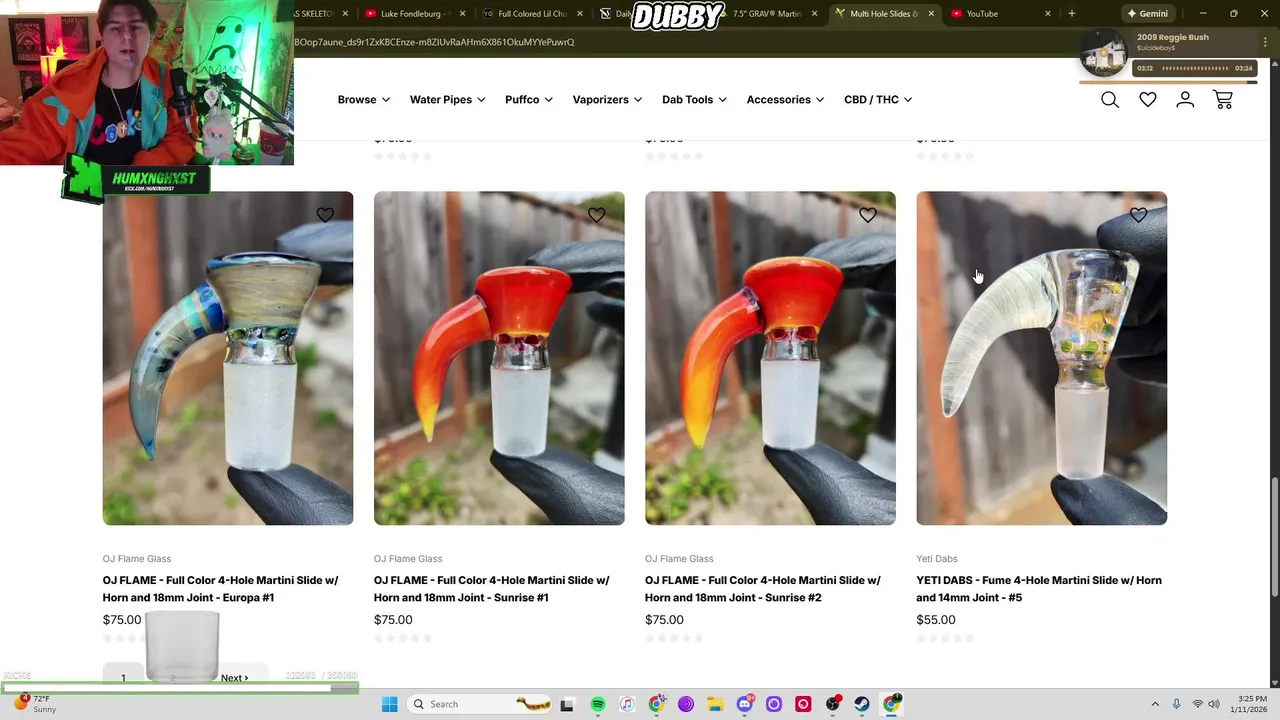Open the account profile icon
The image size is (1280, 720).
[1185, 100]
